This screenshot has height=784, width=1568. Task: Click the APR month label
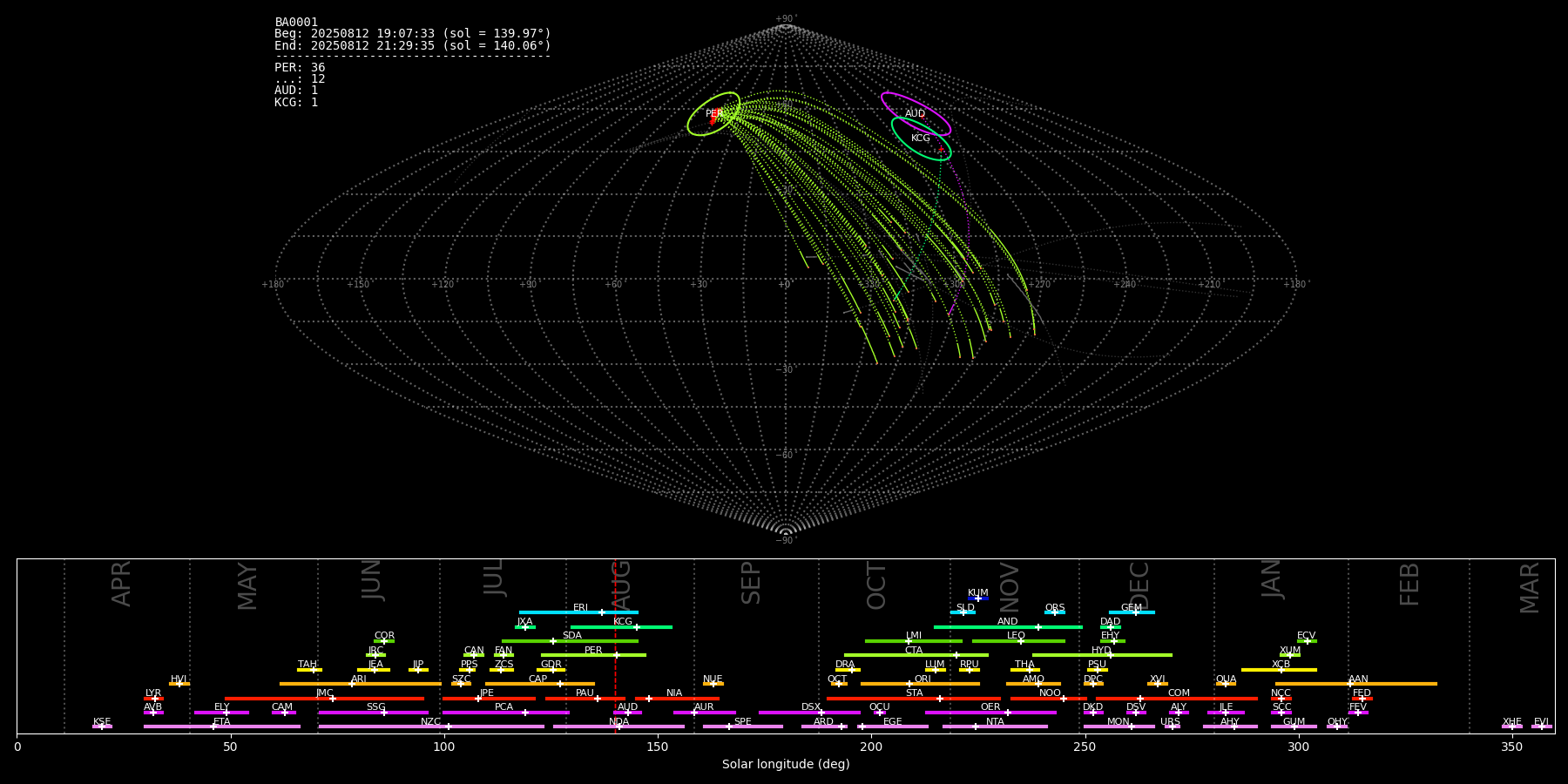click(122, 584)
